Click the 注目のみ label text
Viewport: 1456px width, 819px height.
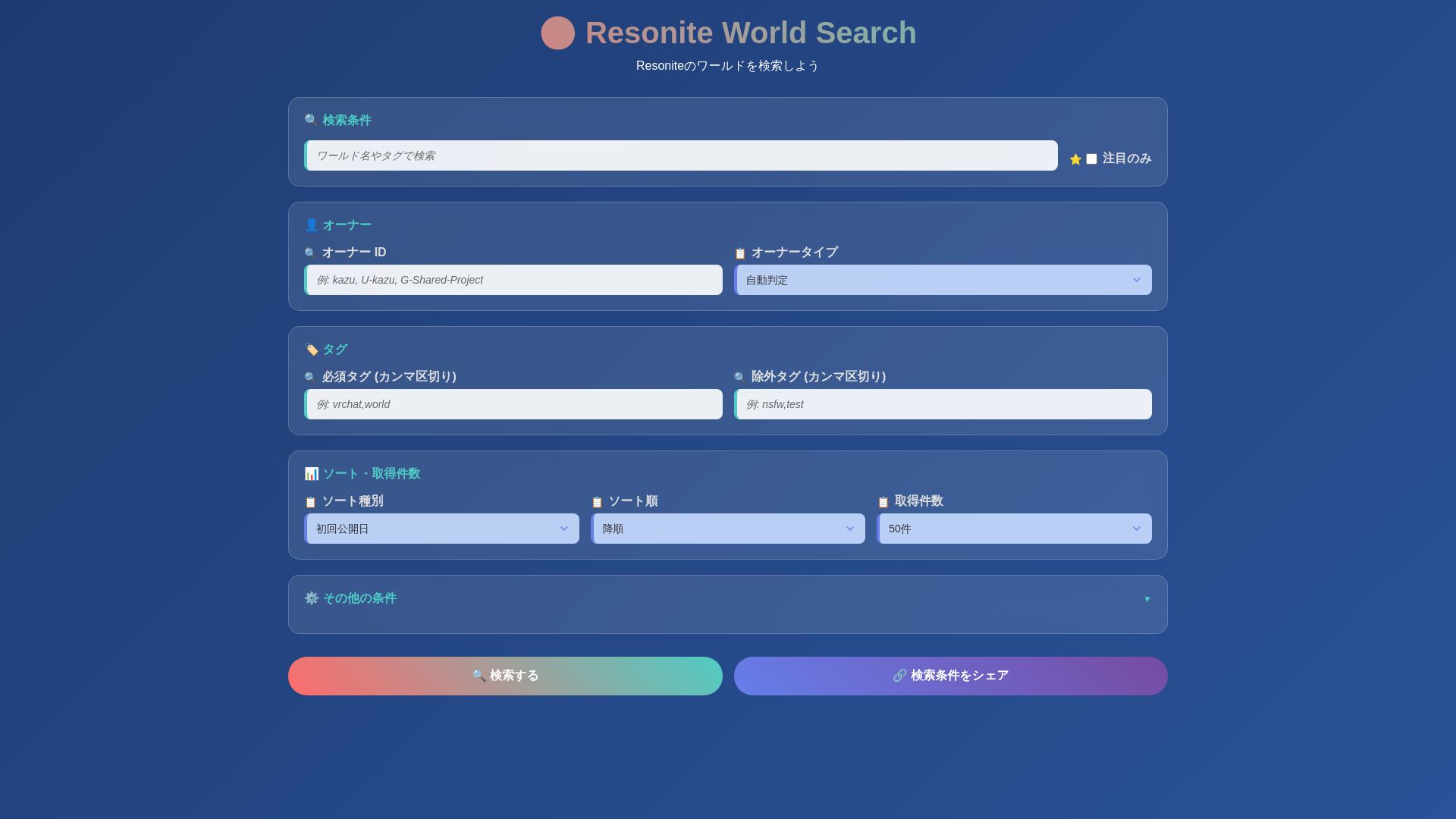1127,158
